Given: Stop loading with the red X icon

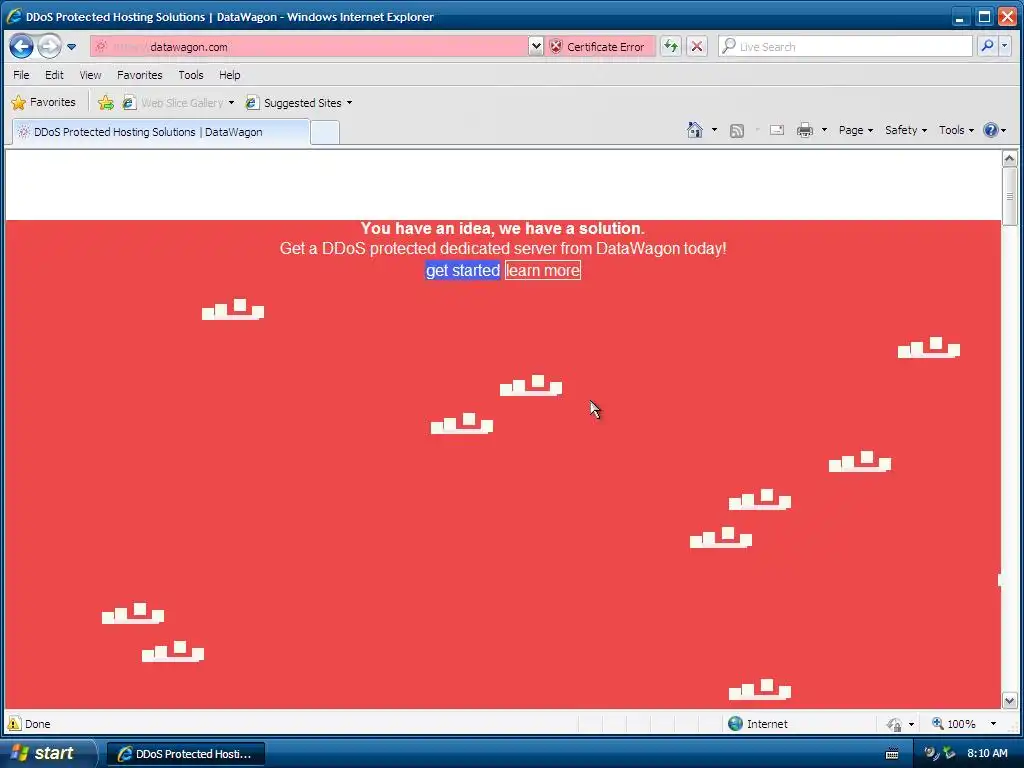Looking at the screenshot, I should coord(697,46).
